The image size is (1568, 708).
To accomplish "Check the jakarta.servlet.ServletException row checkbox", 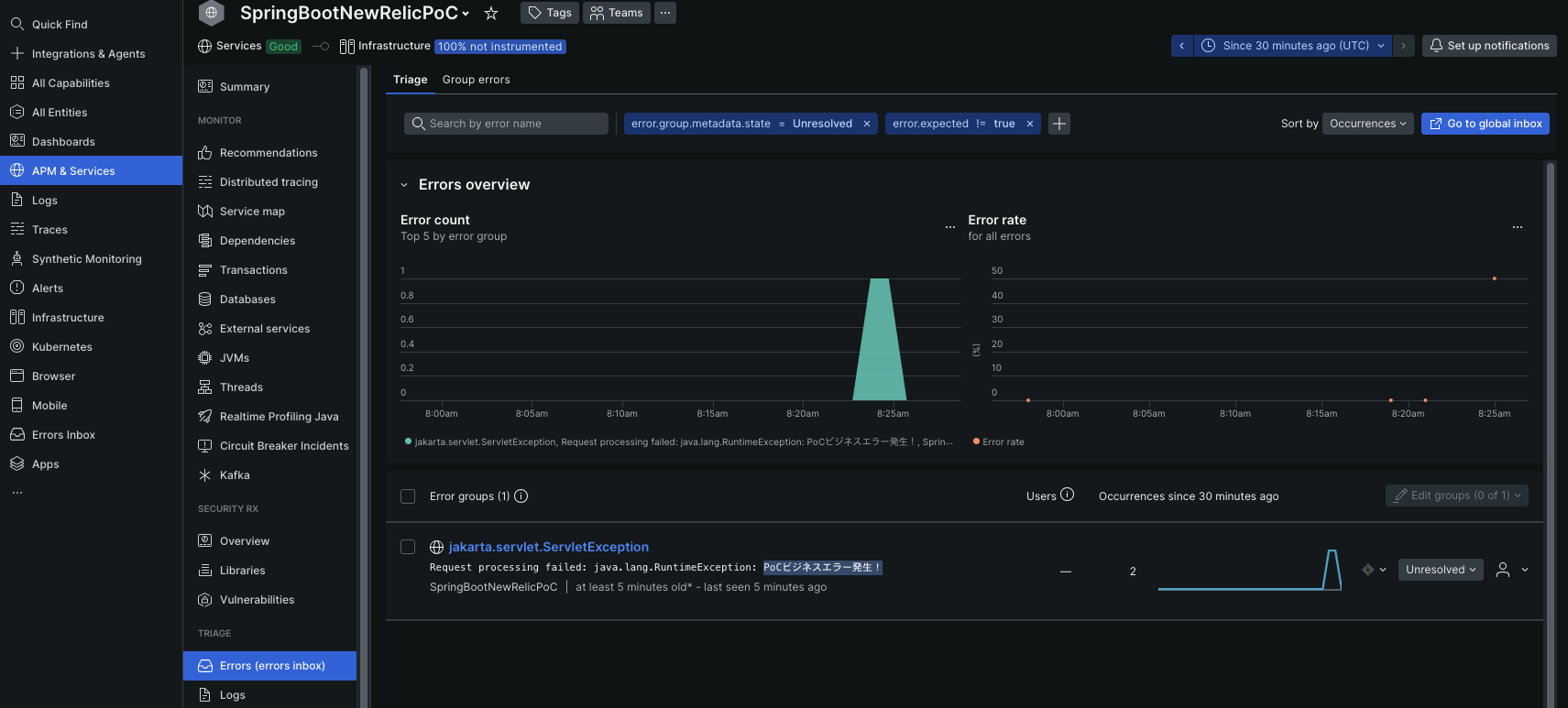I will point(408,547).
